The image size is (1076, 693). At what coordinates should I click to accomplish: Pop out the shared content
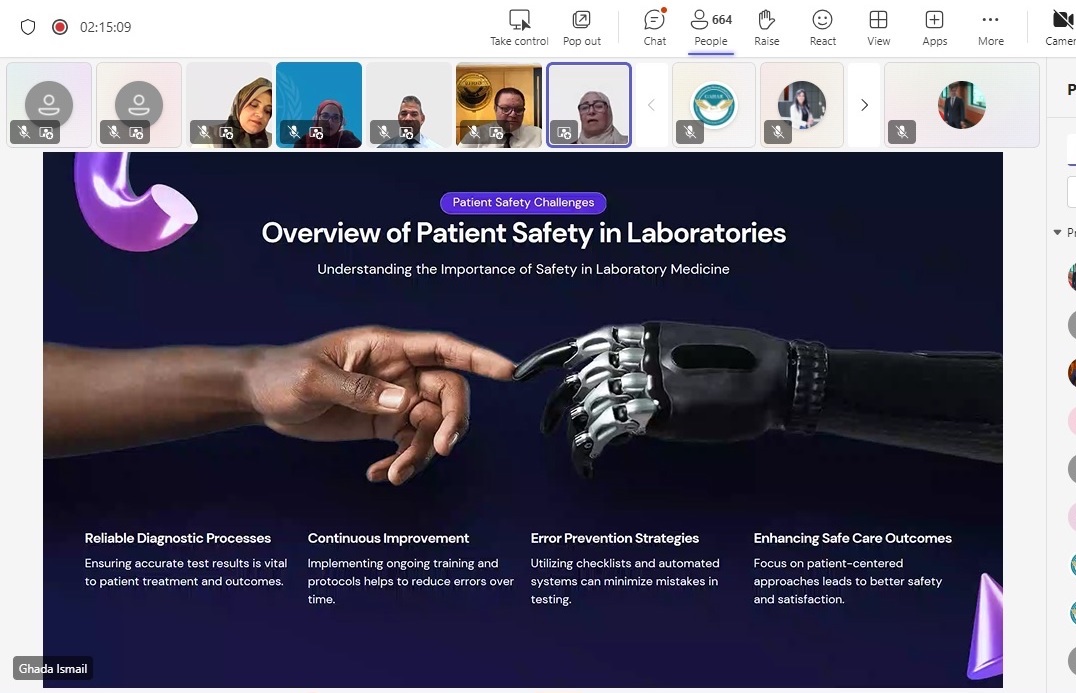581,27
